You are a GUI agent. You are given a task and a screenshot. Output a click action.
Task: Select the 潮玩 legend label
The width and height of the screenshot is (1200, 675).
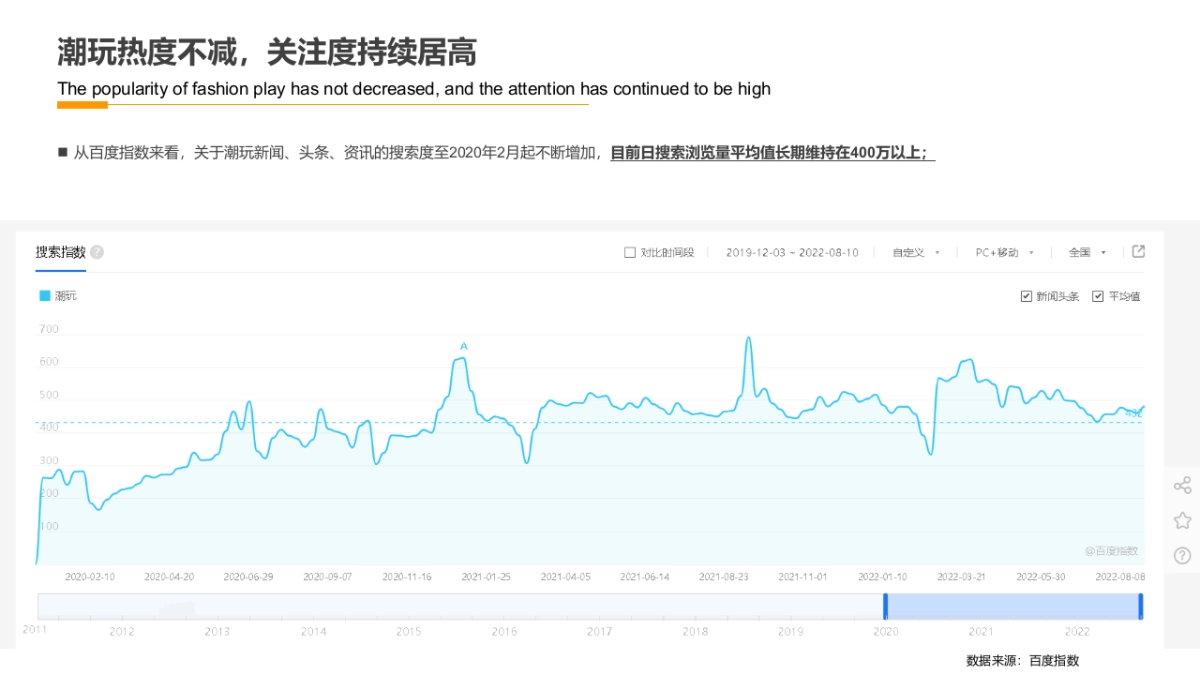(x=65, y=295)
